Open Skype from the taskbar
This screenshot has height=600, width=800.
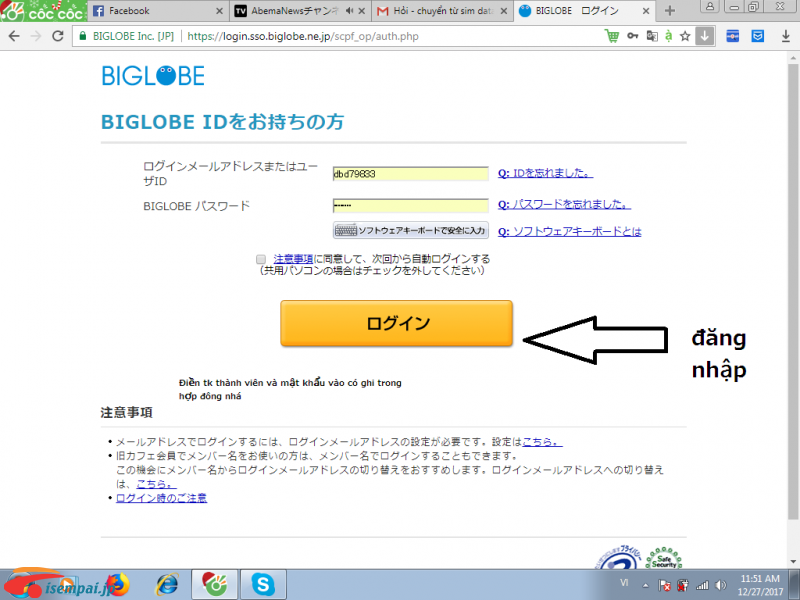tap(263, 585)
